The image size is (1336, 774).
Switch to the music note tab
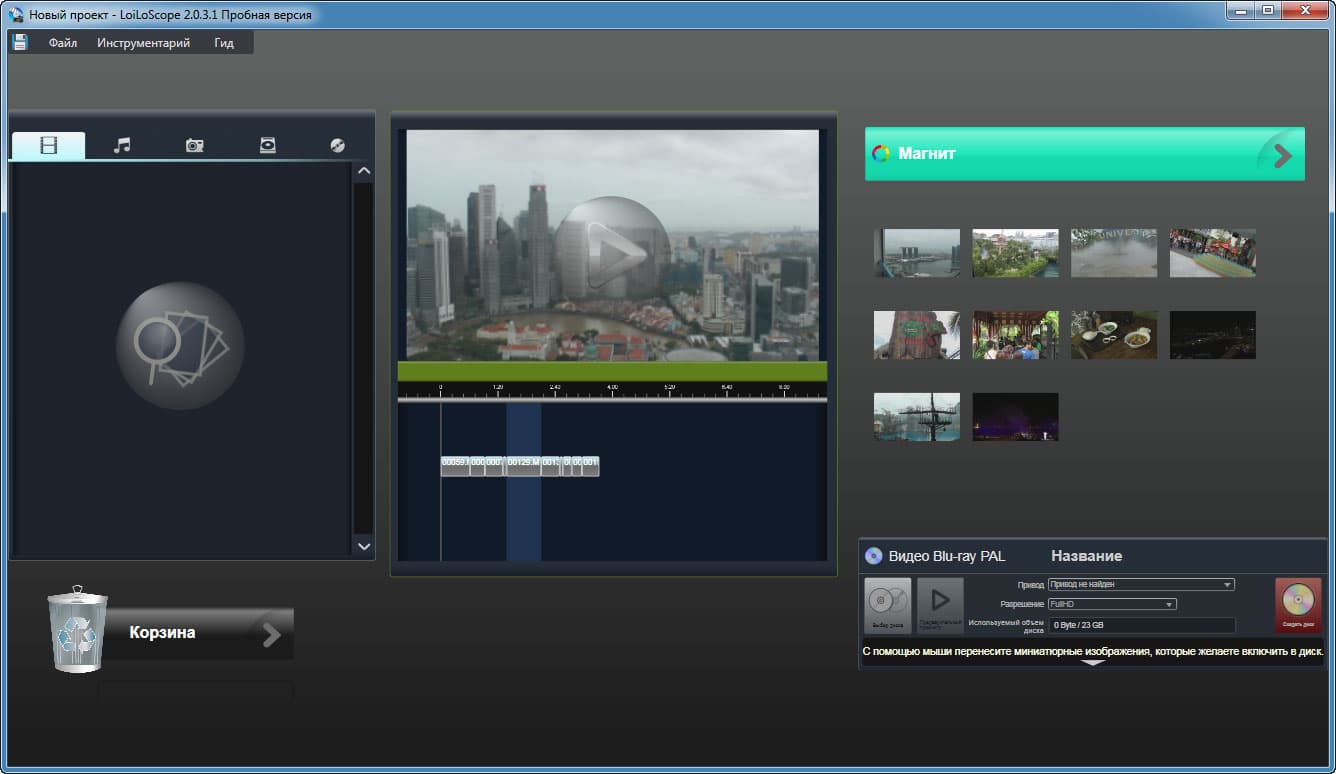122,145
